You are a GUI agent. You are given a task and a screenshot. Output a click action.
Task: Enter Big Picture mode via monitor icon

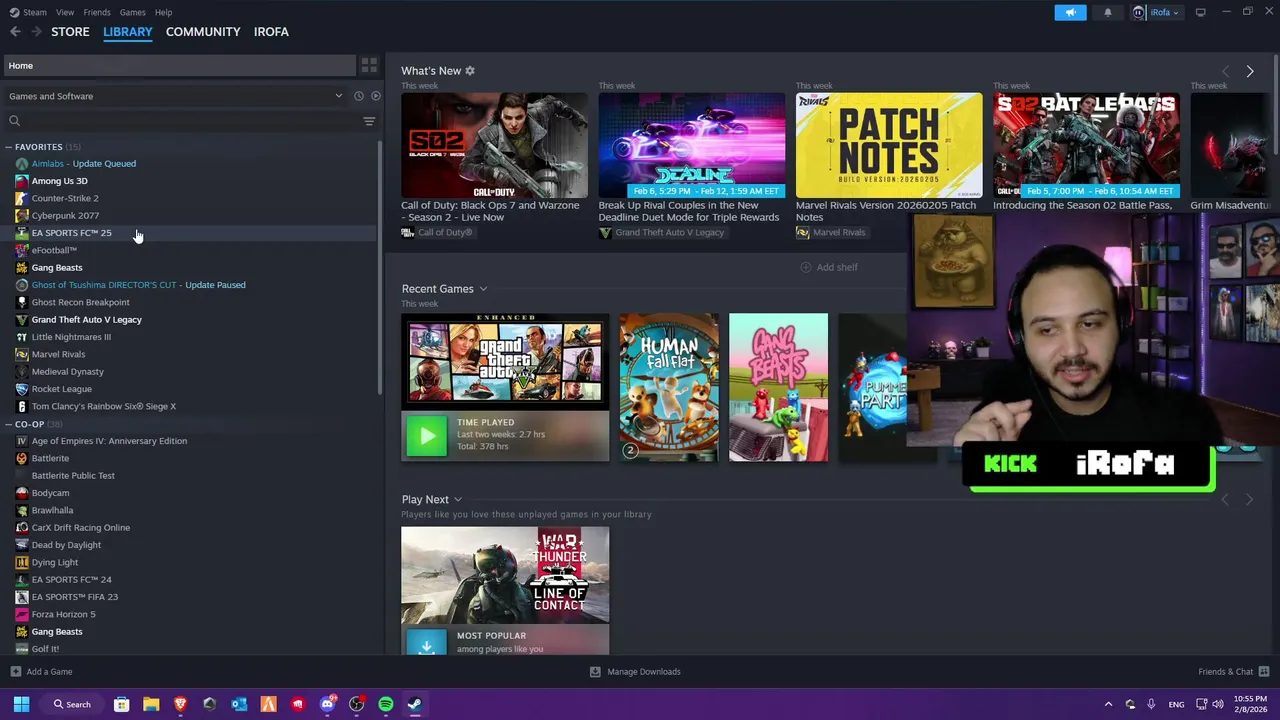tap(1200, 12)
